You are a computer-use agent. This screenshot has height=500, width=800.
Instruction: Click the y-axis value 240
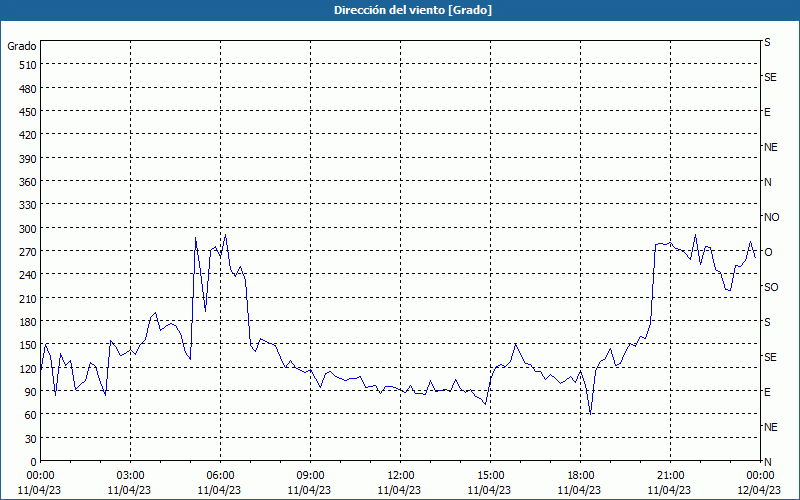28,275
